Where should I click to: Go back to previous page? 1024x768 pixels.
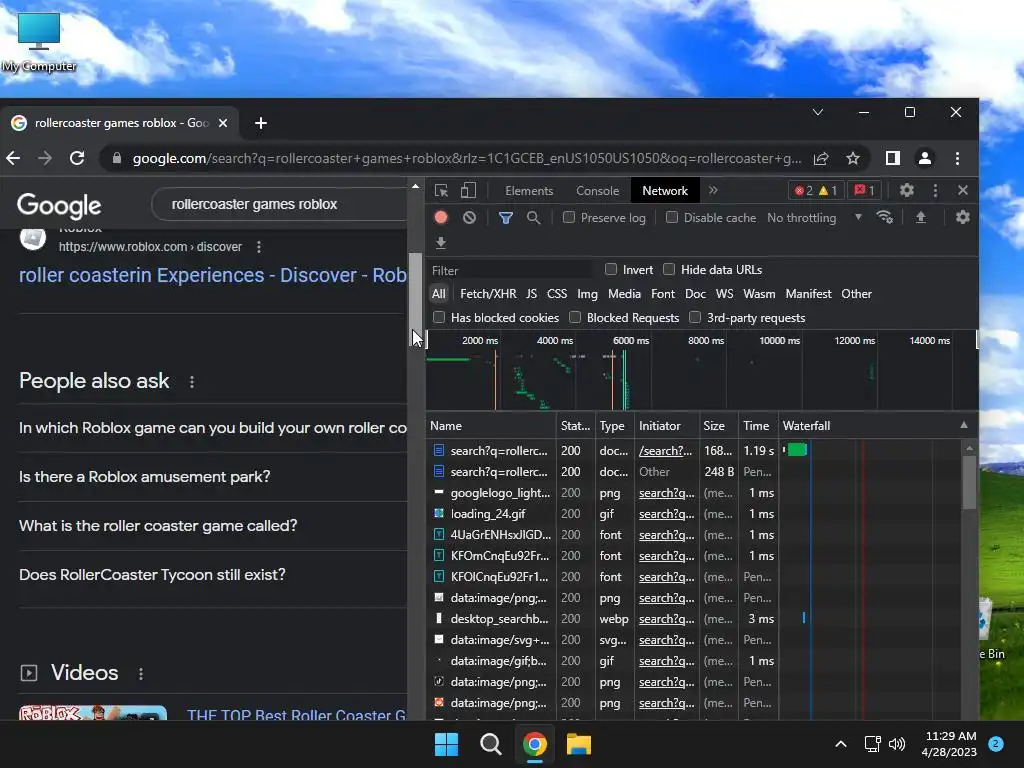point(13,158)
